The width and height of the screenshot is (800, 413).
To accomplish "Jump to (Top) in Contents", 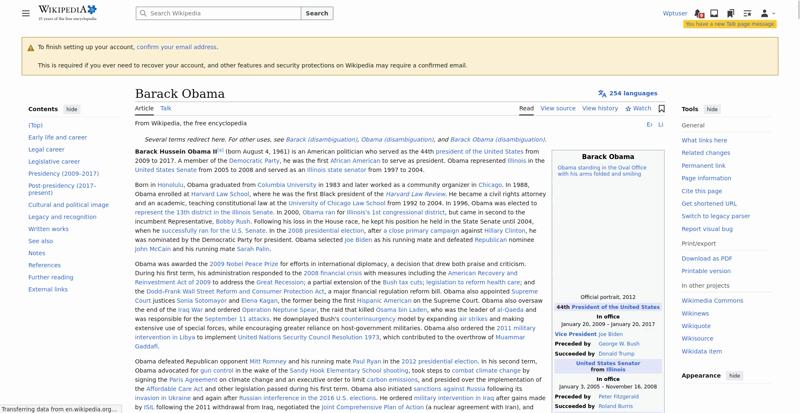I will (35, 125).
